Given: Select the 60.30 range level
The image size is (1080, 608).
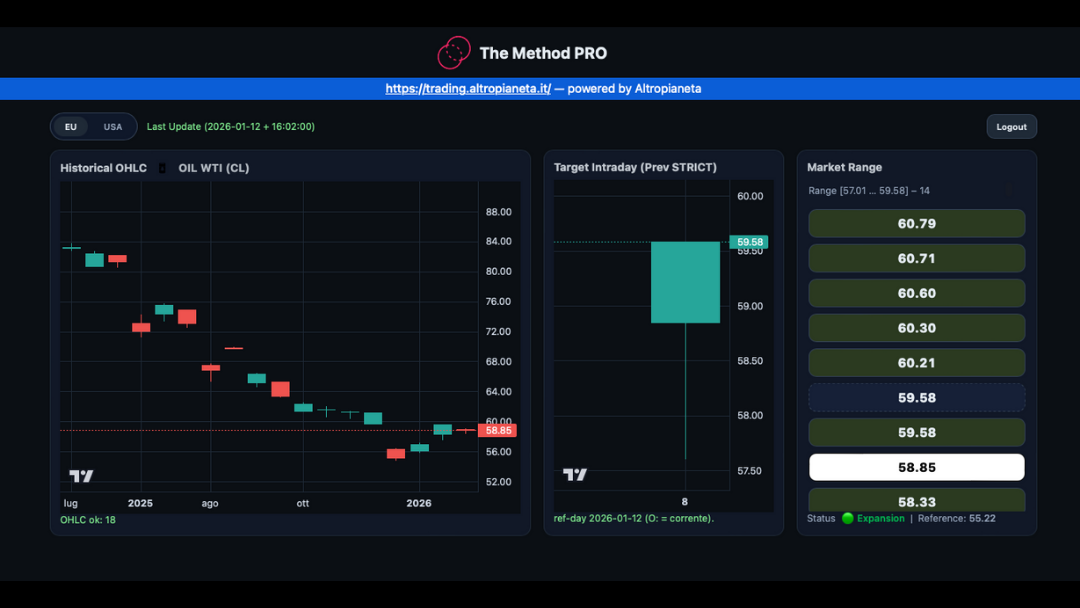Looking at the screenshot, I should [x=916, y=328].
